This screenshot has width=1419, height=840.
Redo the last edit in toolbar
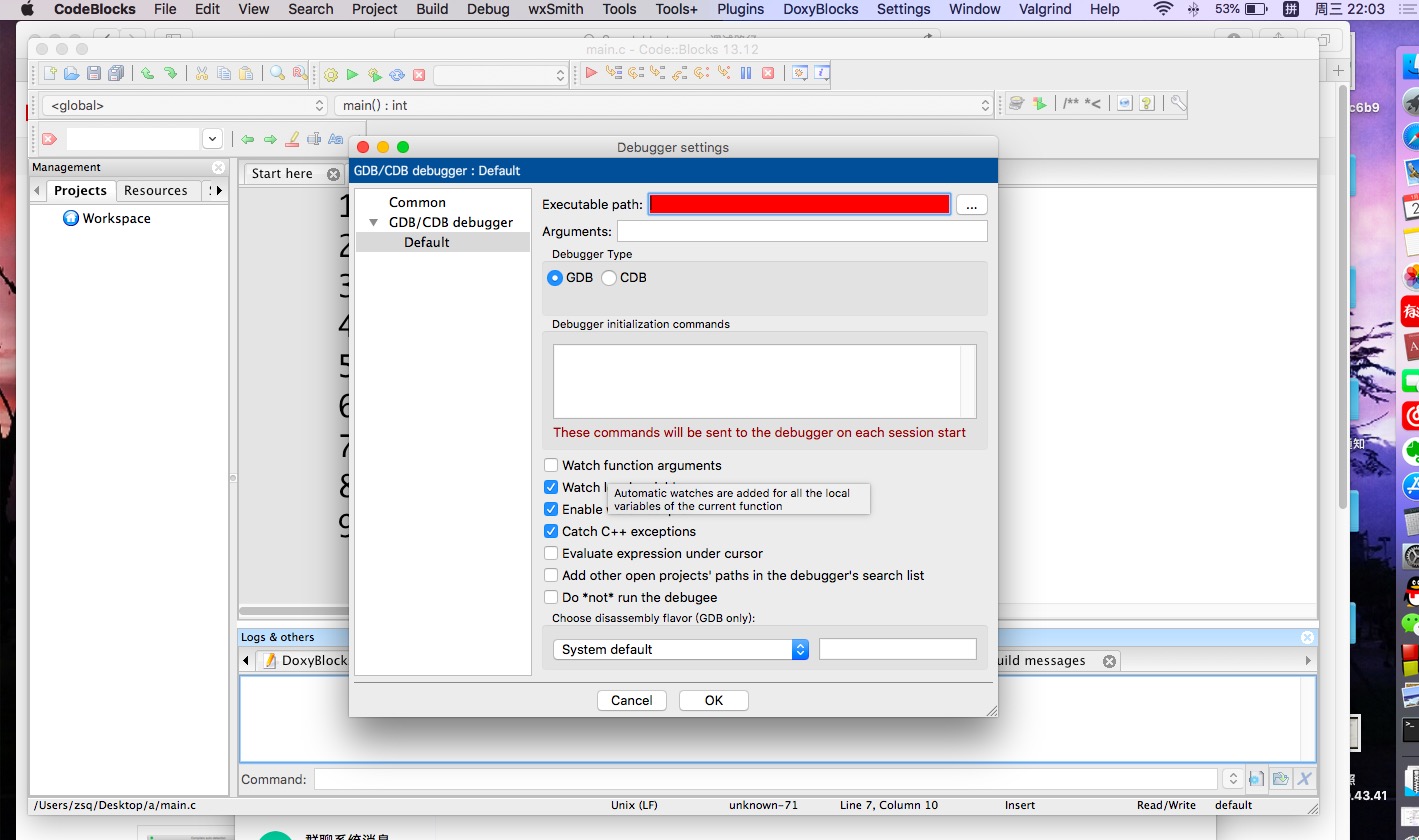(170, 74)
